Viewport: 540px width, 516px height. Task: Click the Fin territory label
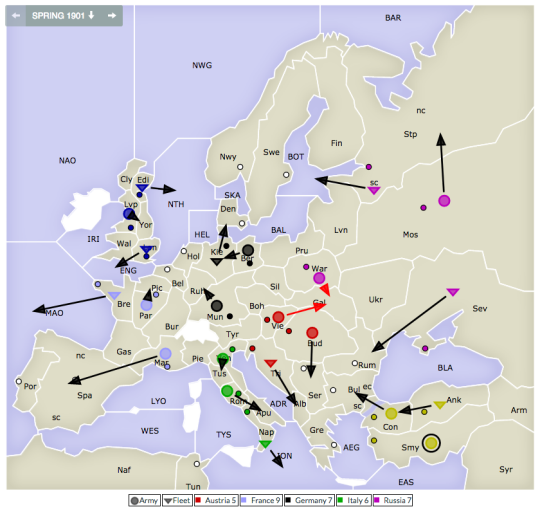(337, 143)
